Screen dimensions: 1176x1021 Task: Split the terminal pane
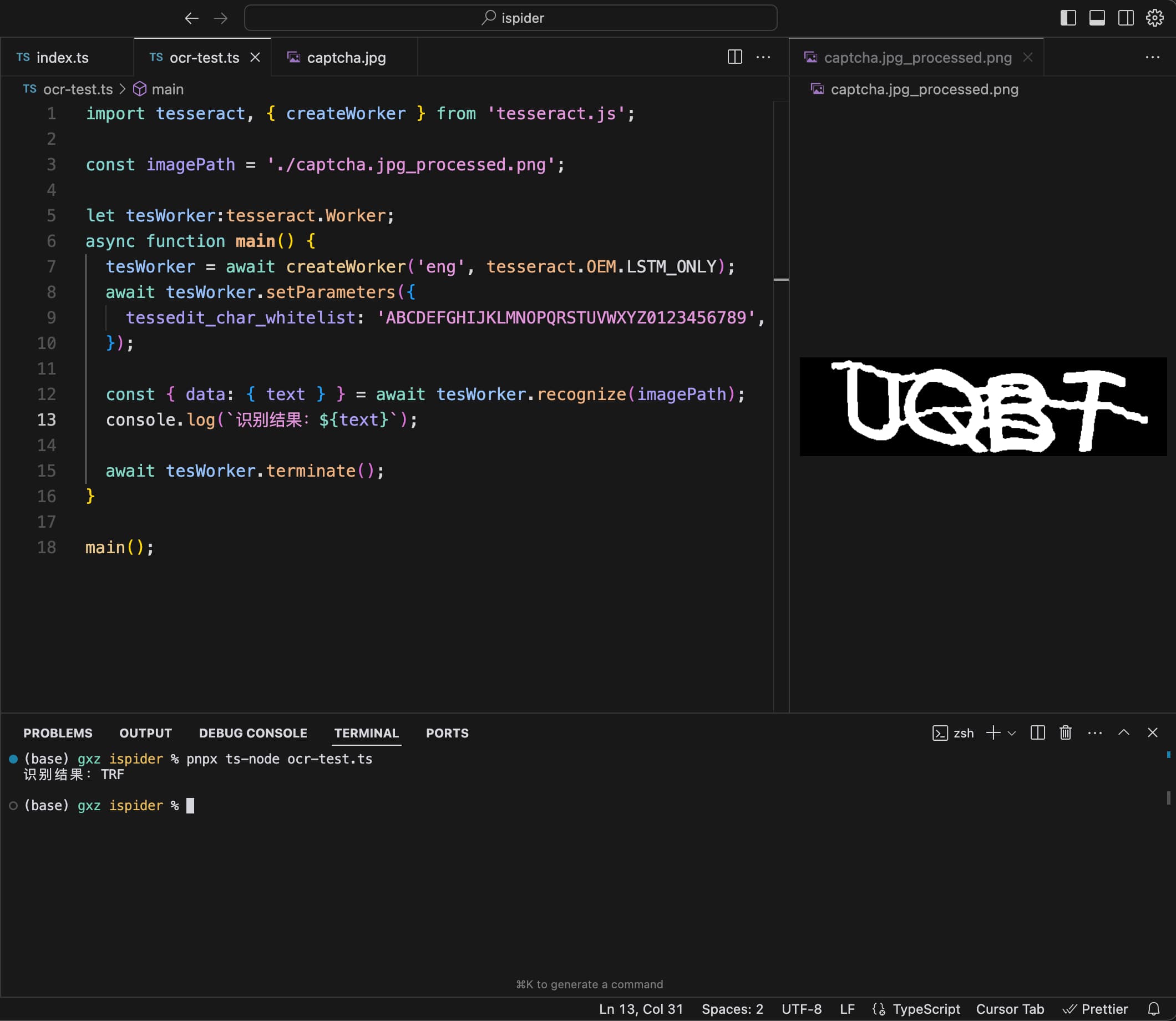coord(1038,732)
